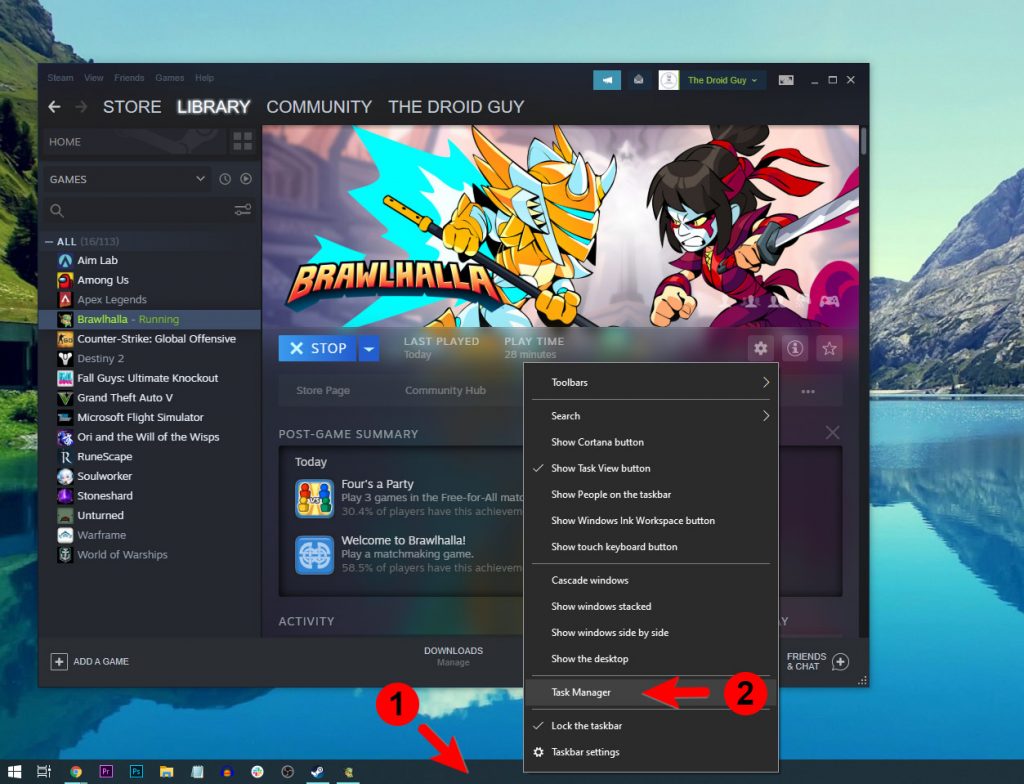This screenshot has width=1024, height=784.
Task: Click Four's a Party achievement icon
Action: click(314, 498)
